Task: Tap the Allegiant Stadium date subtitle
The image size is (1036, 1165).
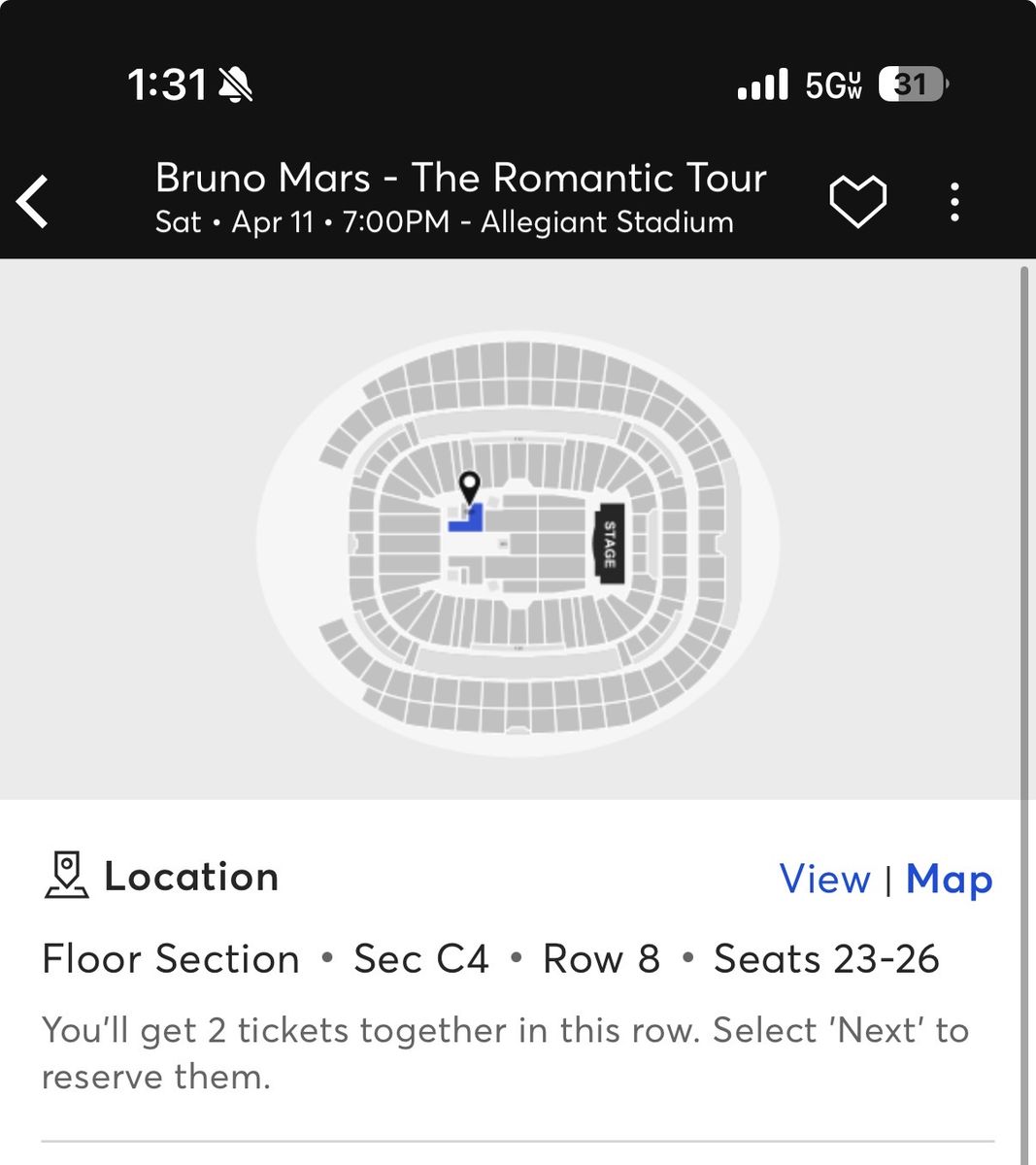Action: coord(444,222)
